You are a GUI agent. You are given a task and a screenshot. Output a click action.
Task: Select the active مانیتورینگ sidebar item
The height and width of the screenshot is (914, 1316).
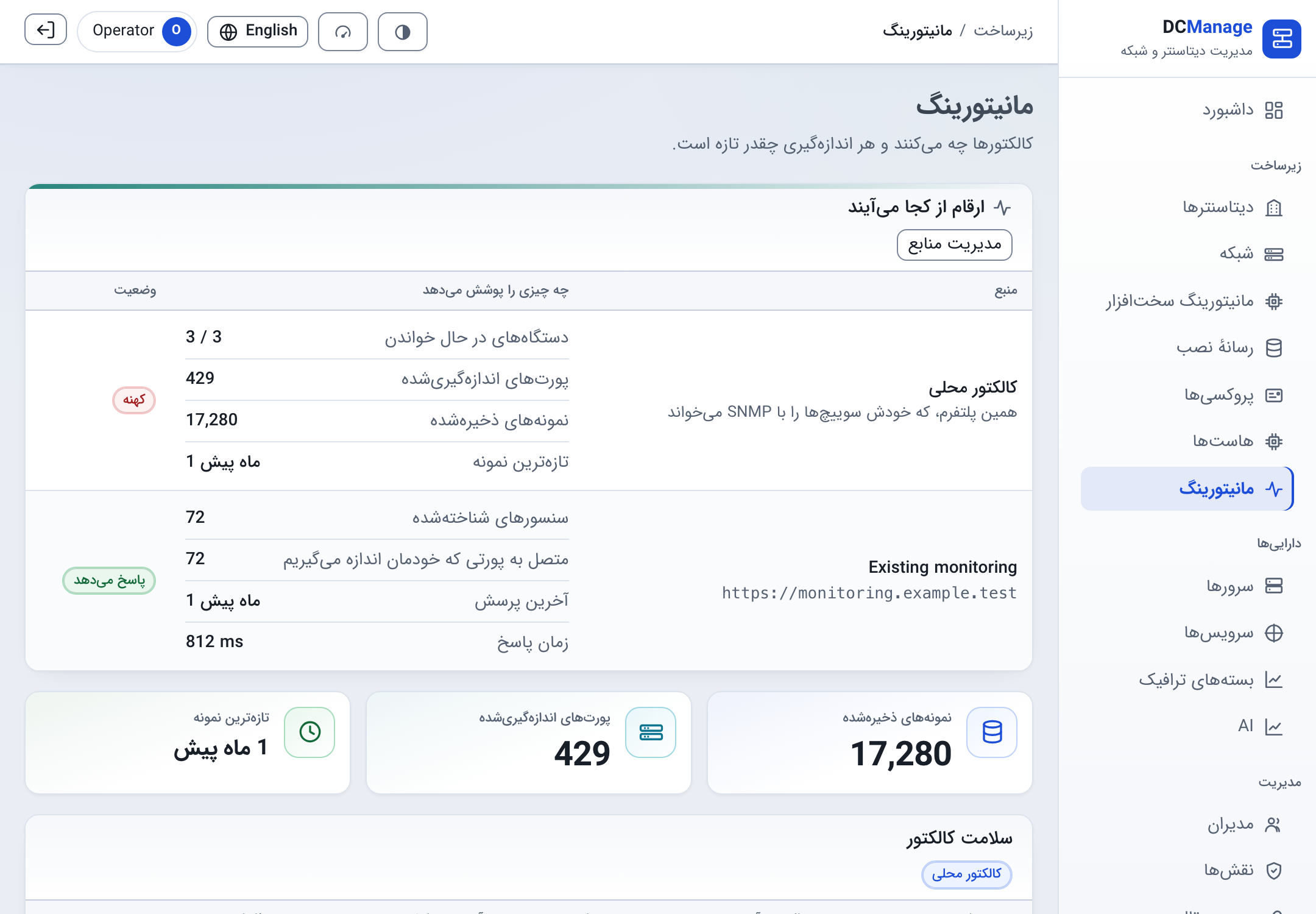pos(1187,489)
